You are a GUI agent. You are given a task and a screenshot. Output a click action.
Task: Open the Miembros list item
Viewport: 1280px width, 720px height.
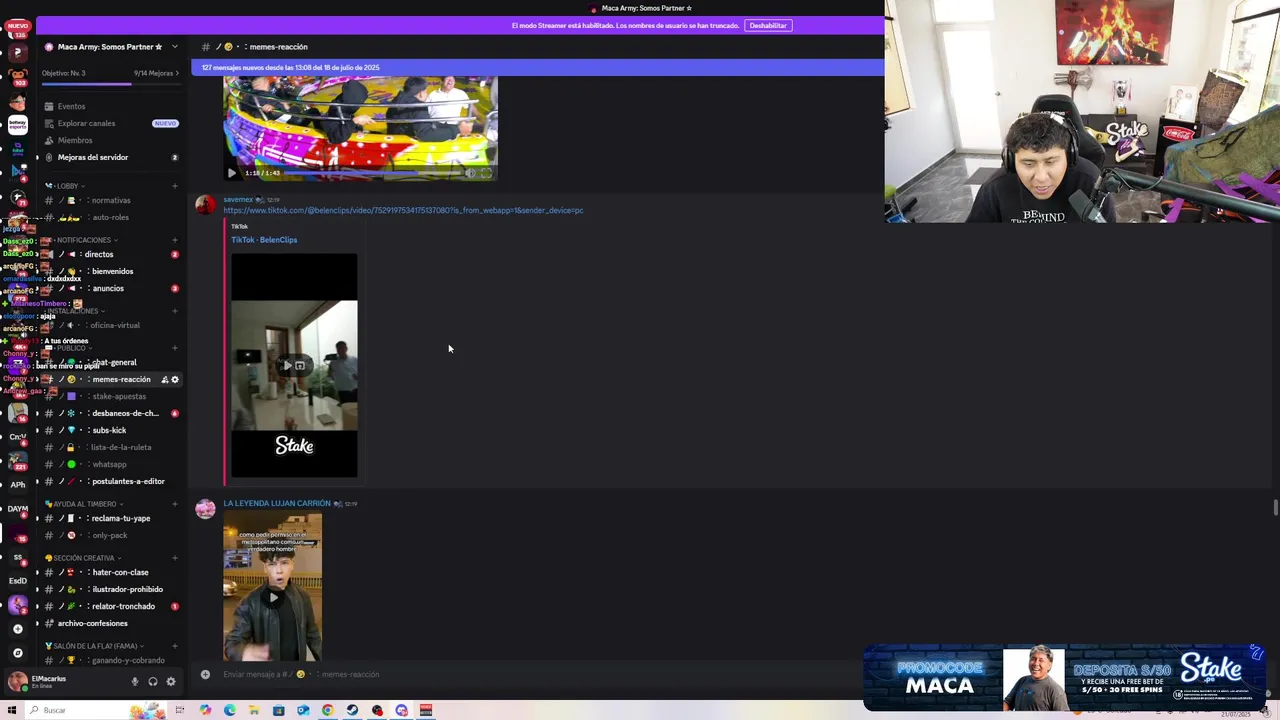tap(75, 140)
